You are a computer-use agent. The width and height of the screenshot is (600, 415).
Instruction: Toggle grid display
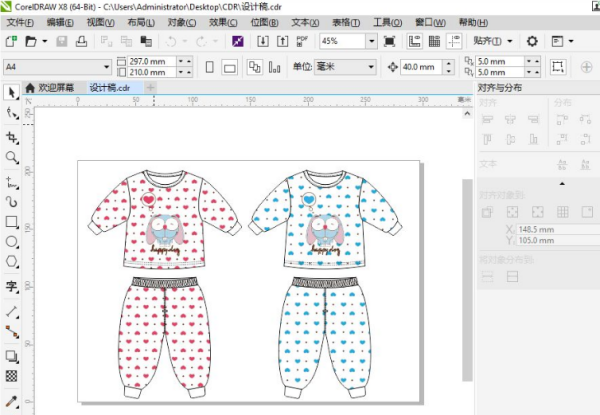pyautogui.click(x=434, y=41)
